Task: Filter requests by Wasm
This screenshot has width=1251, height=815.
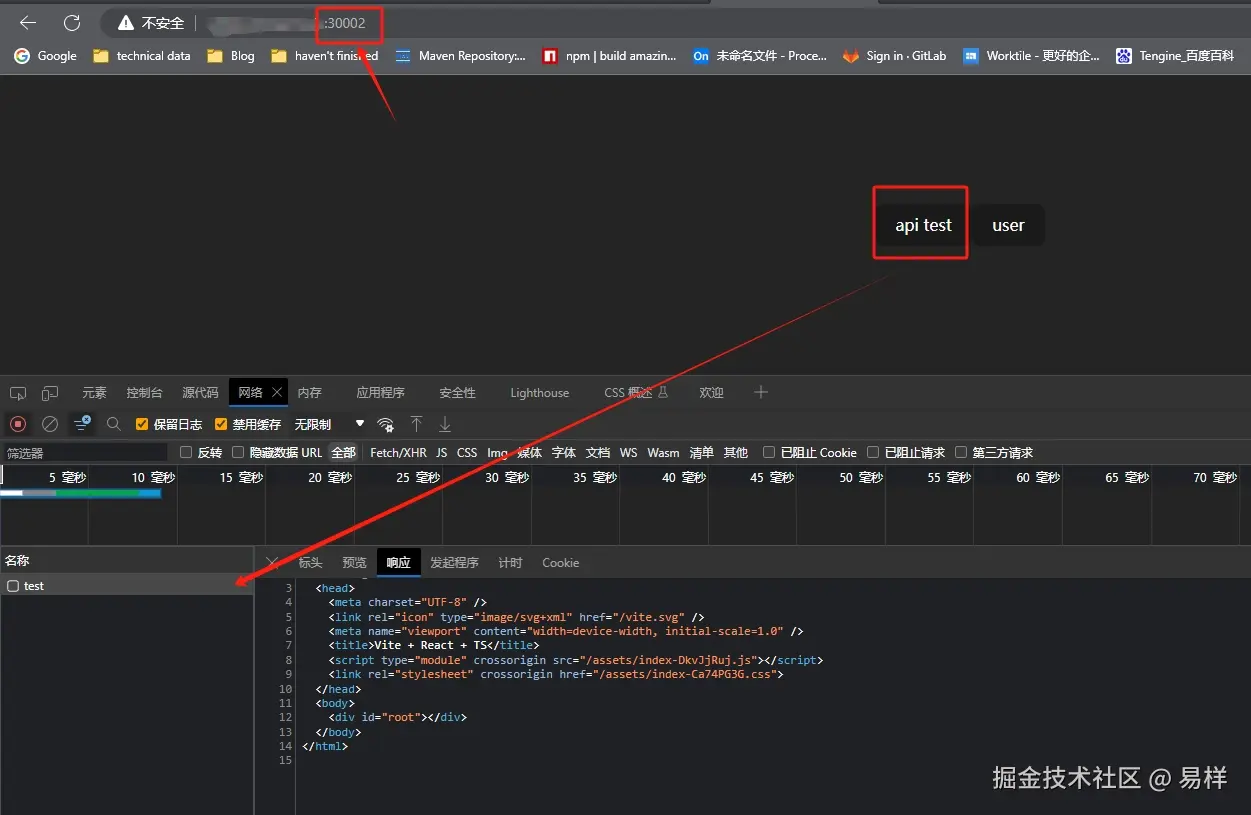Action: 663,453
